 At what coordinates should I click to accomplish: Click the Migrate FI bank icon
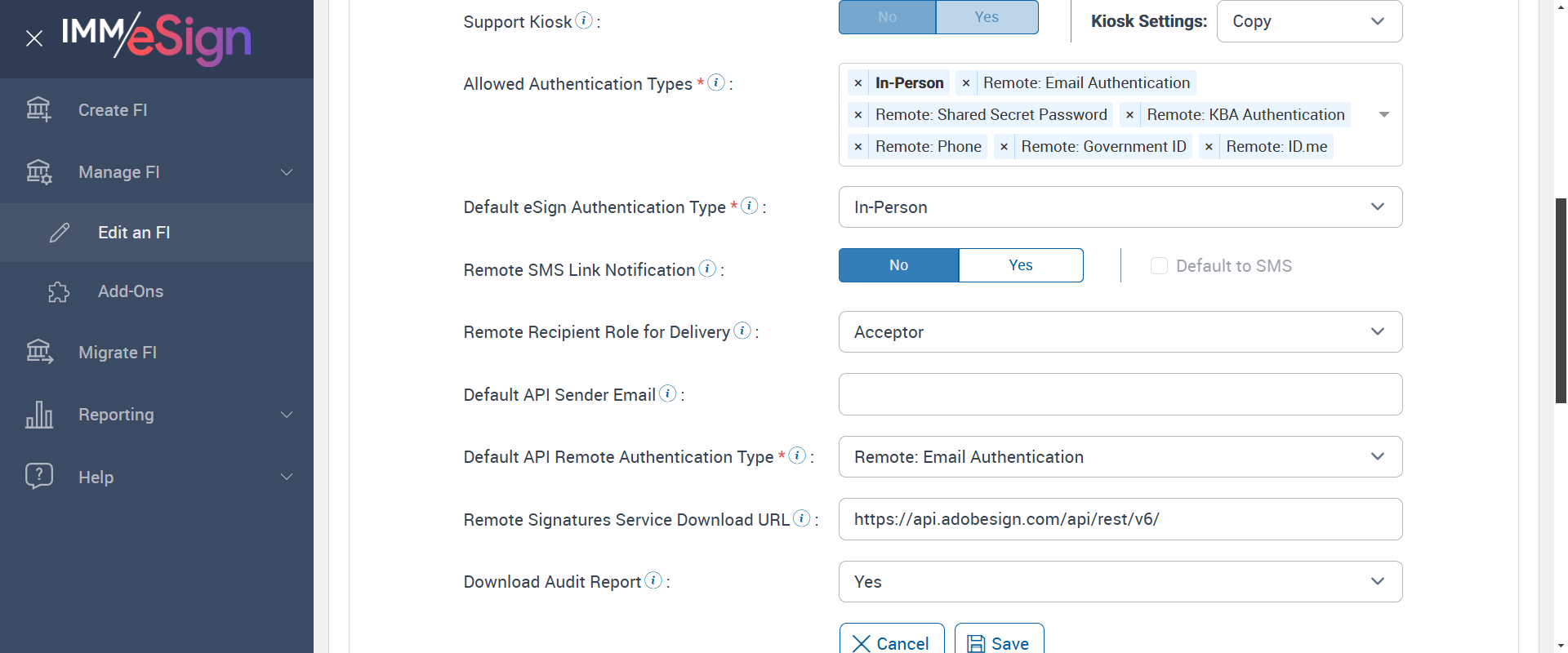coord(39,352)
